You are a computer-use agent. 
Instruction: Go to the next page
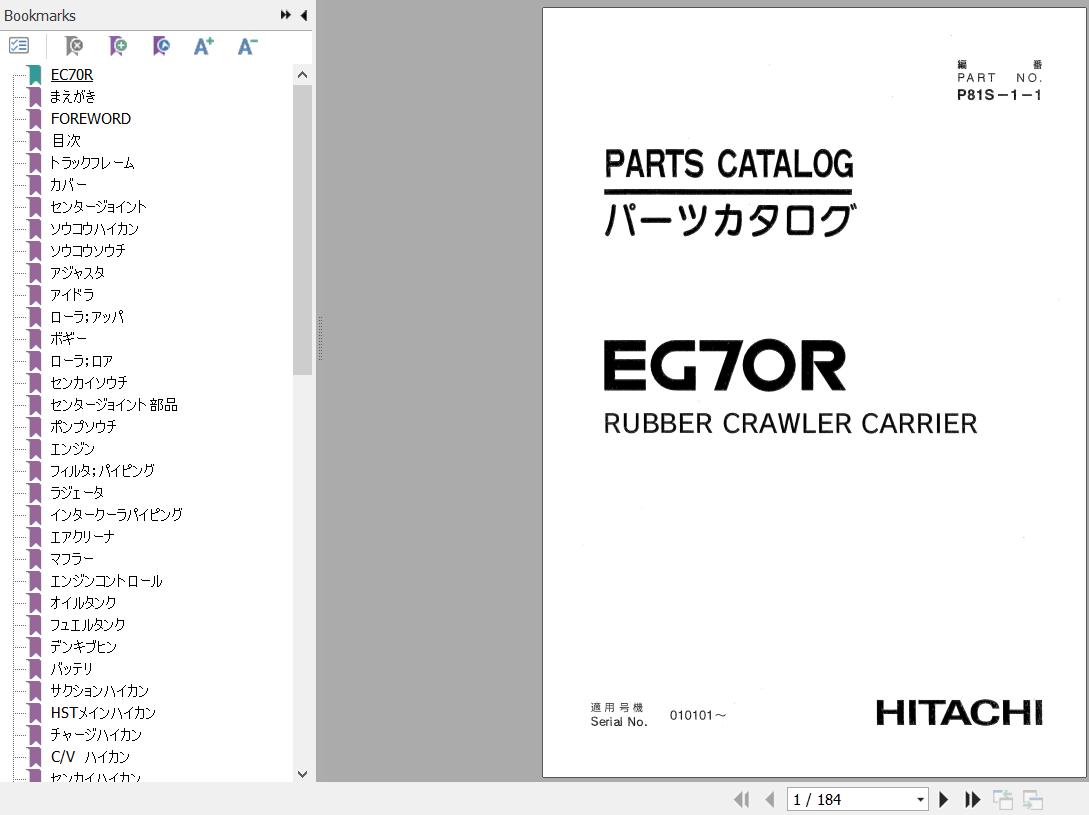[x=943, y=800]
